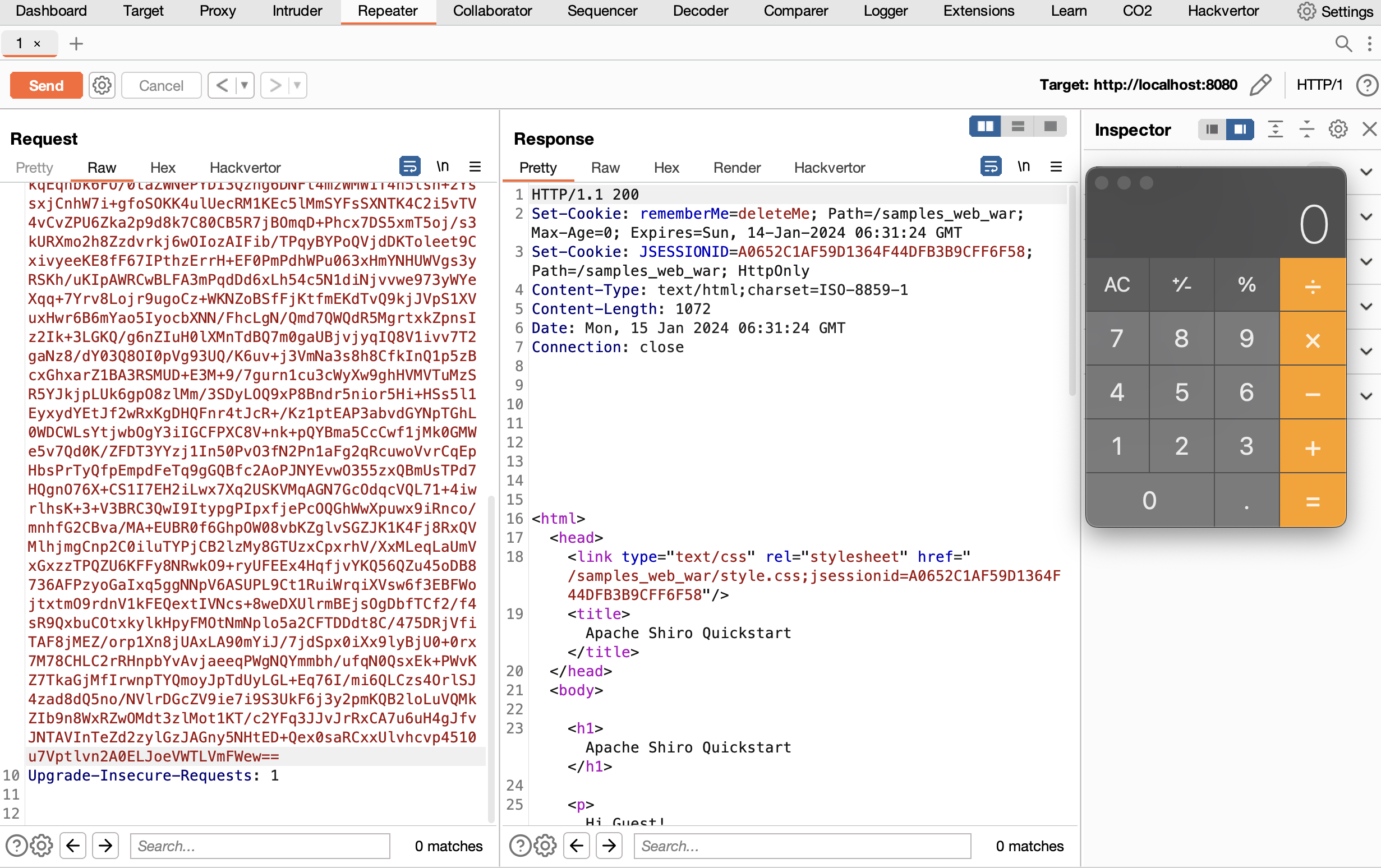The image size is (1381, 868).
Task: Click the request search field
Action: [260, 846]
